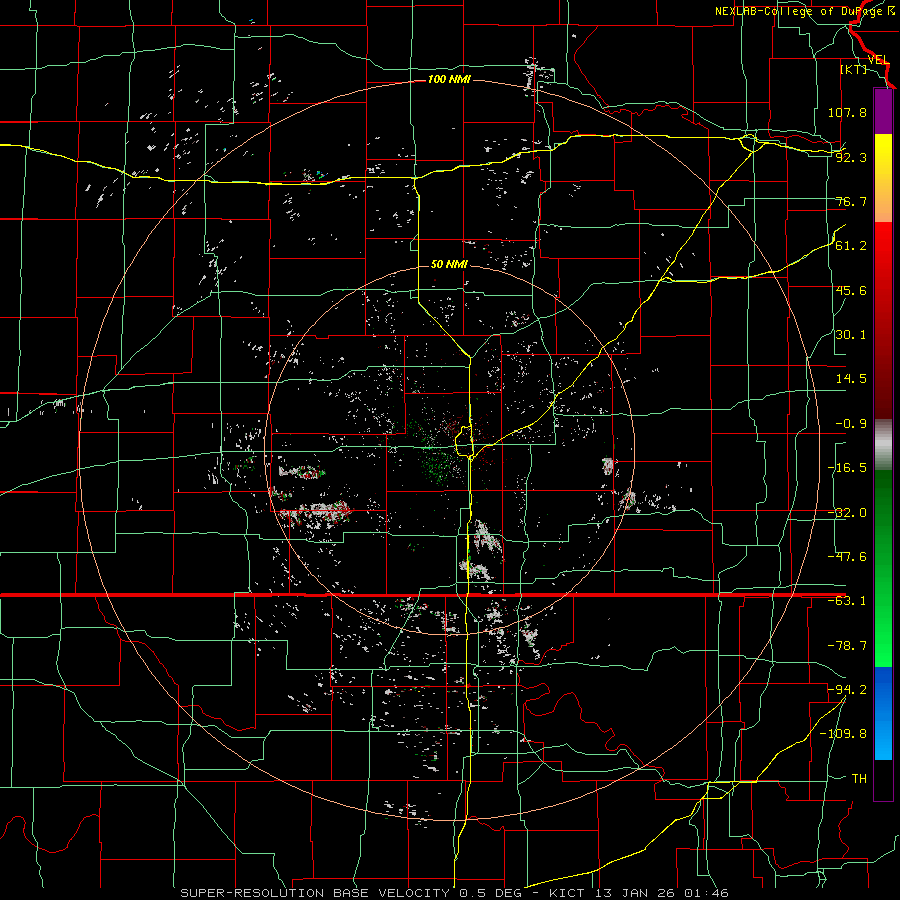The image size is (900, 900).
Task: Select the -94.2 value on the velocity scale
Action: coord(847,690)
